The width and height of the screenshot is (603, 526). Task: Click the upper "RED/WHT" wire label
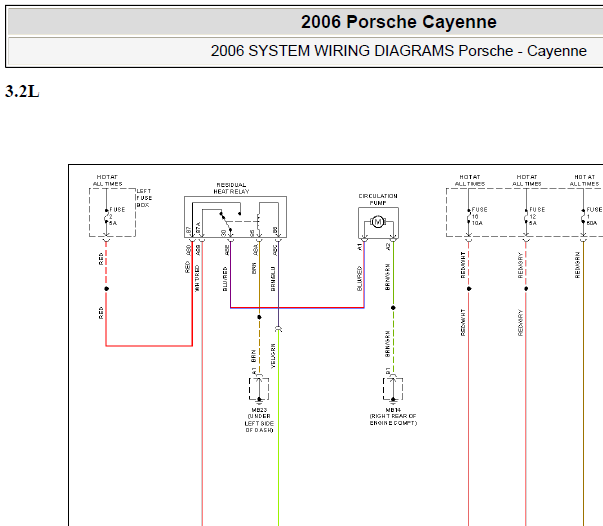tap(463, 265)
